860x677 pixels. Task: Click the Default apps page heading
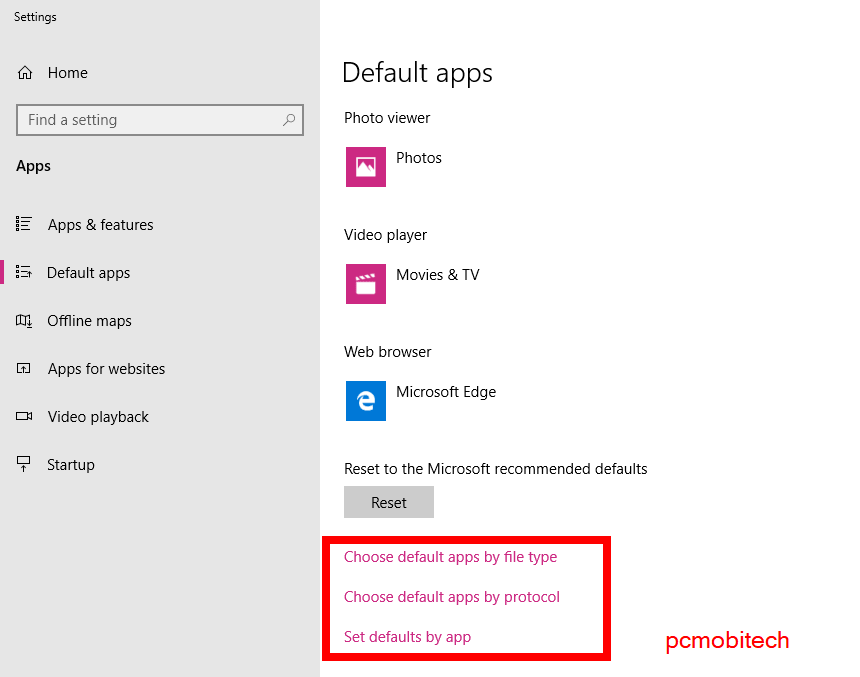(x=417, y=73)
